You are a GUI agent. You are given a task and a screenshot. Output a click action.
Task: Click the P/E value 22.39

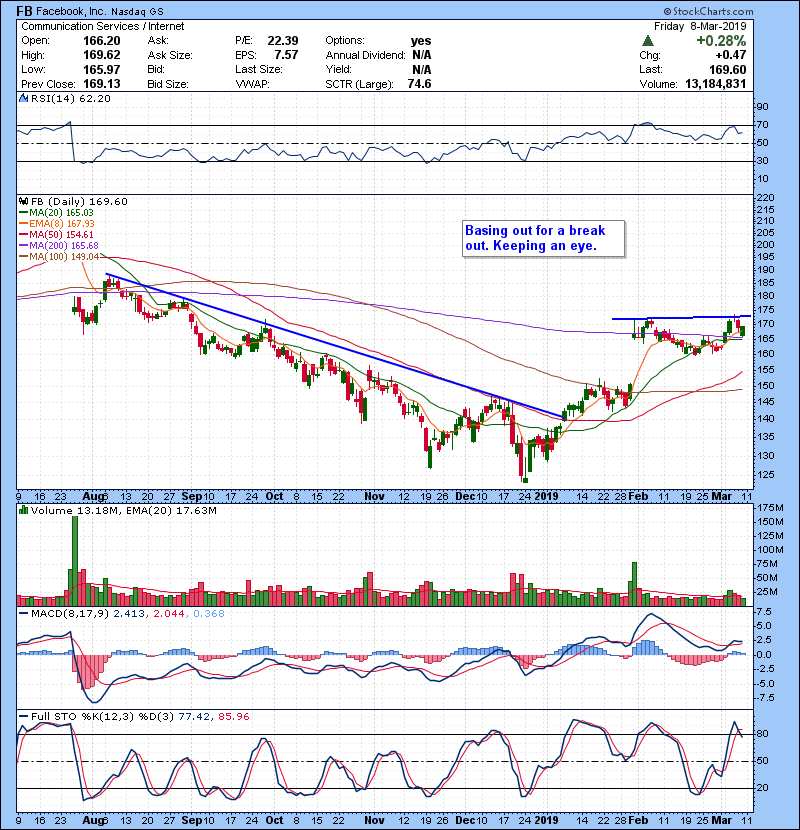pos(283,41)
